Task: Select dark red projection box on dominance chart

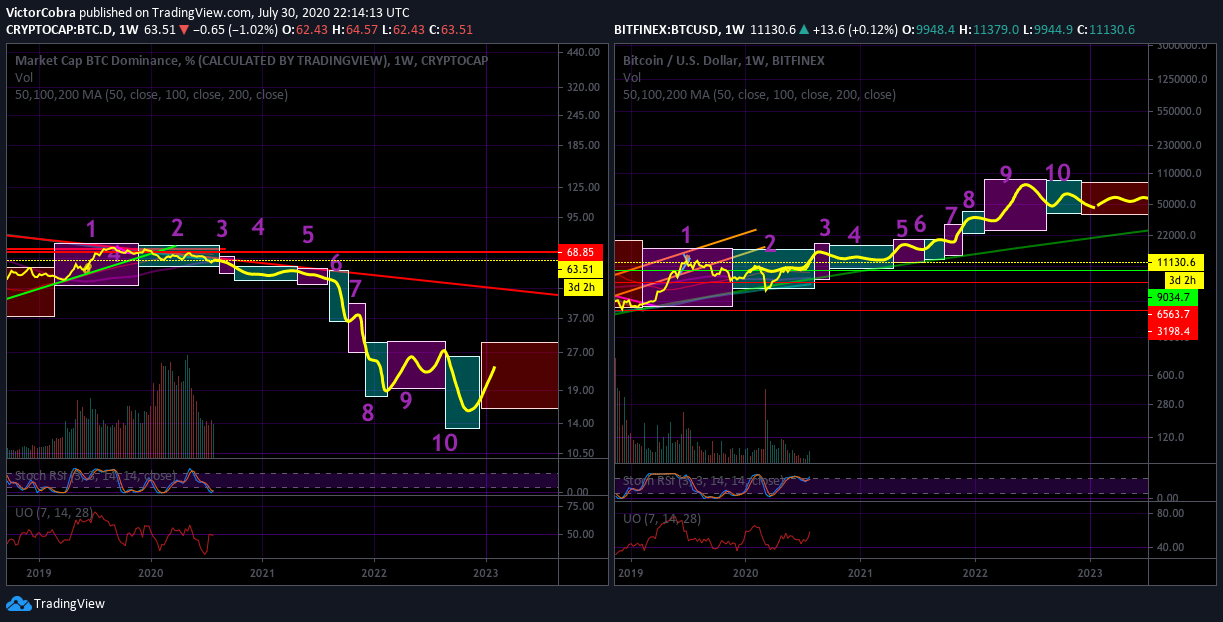Action: tap(519, 375)
